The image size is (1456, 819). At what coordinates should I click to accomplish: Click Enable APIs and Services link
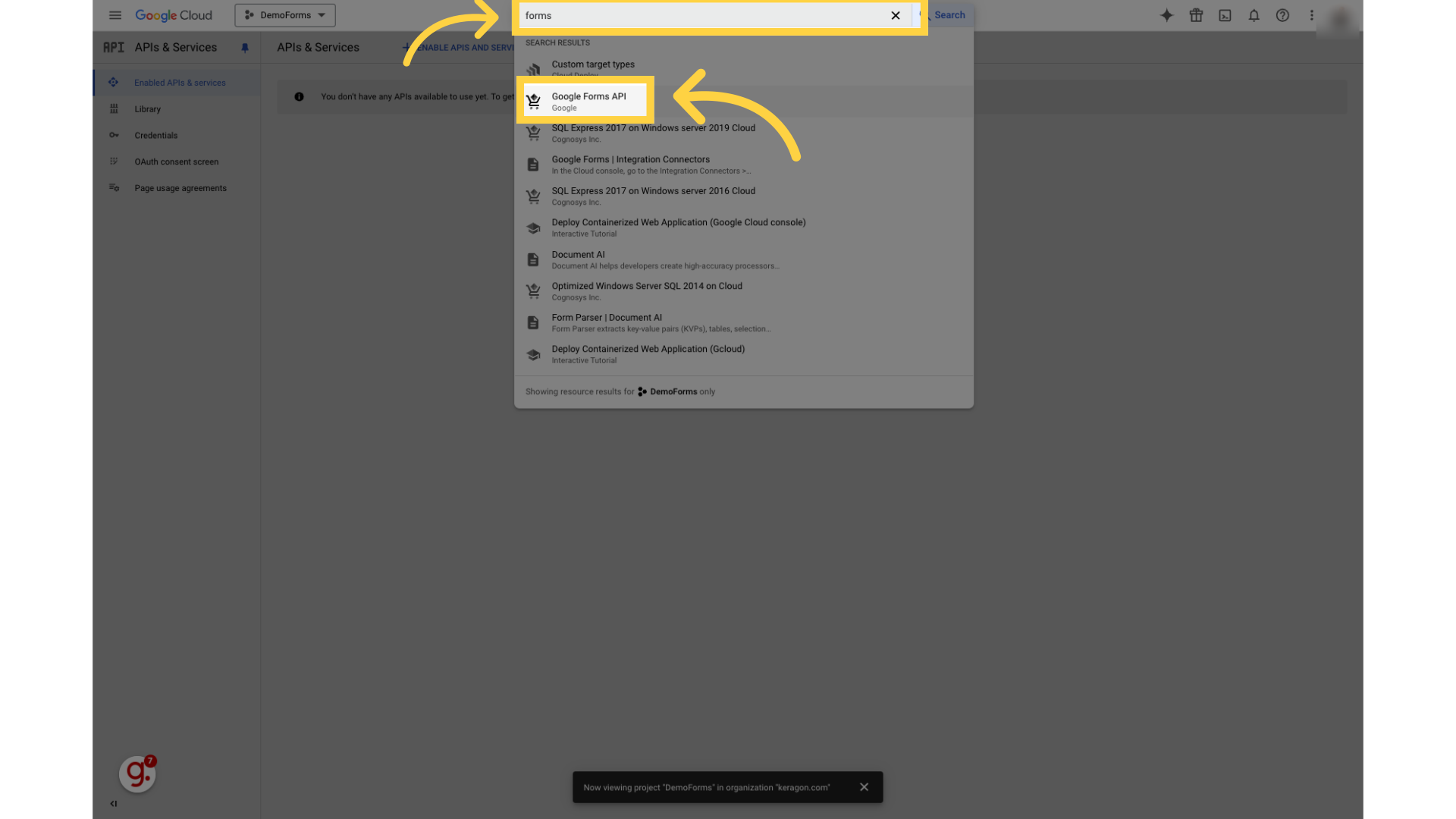tap(459, 48)
